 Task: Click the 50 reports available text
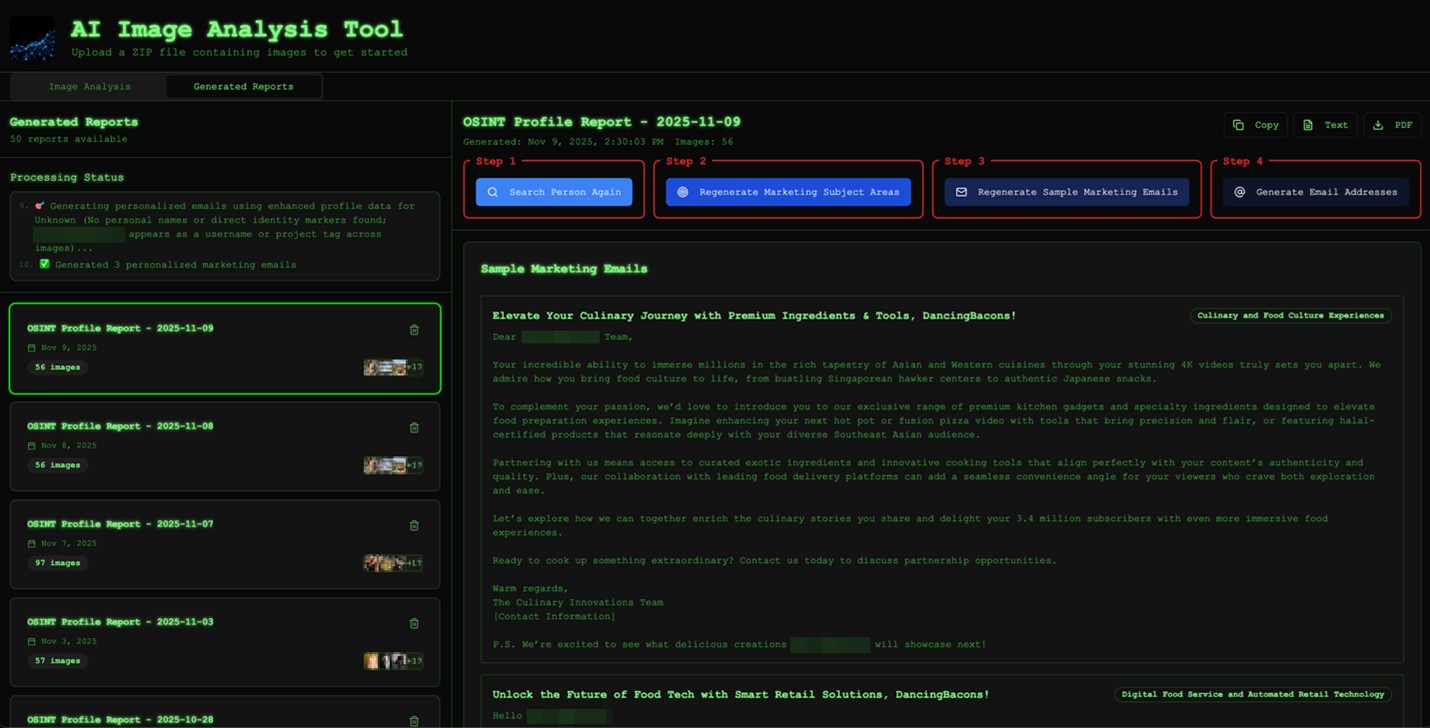(68, 139)
